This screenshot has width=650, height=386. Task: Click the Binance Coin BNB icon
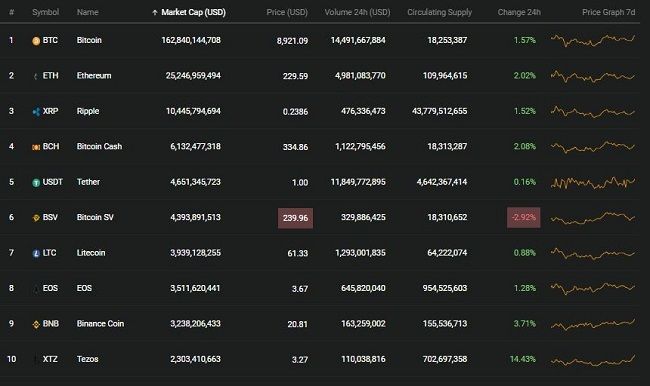pos(36,324)
